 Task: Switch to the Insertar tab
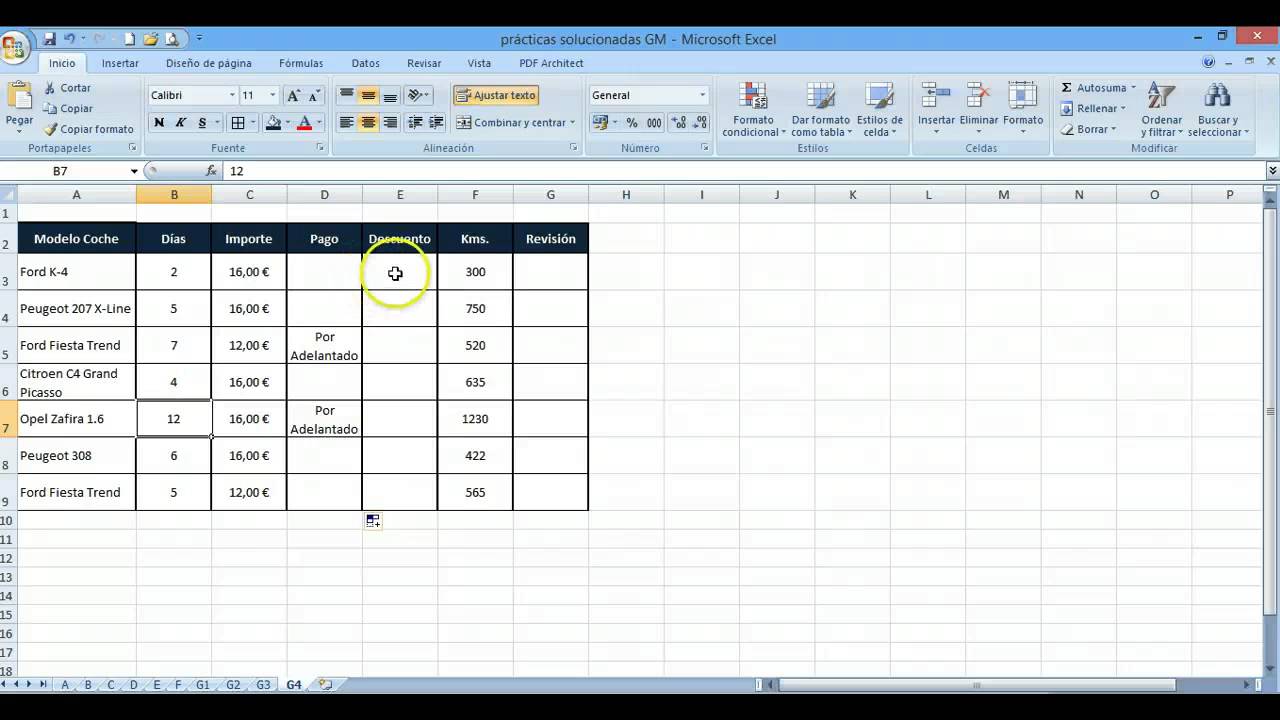[120, 63]
